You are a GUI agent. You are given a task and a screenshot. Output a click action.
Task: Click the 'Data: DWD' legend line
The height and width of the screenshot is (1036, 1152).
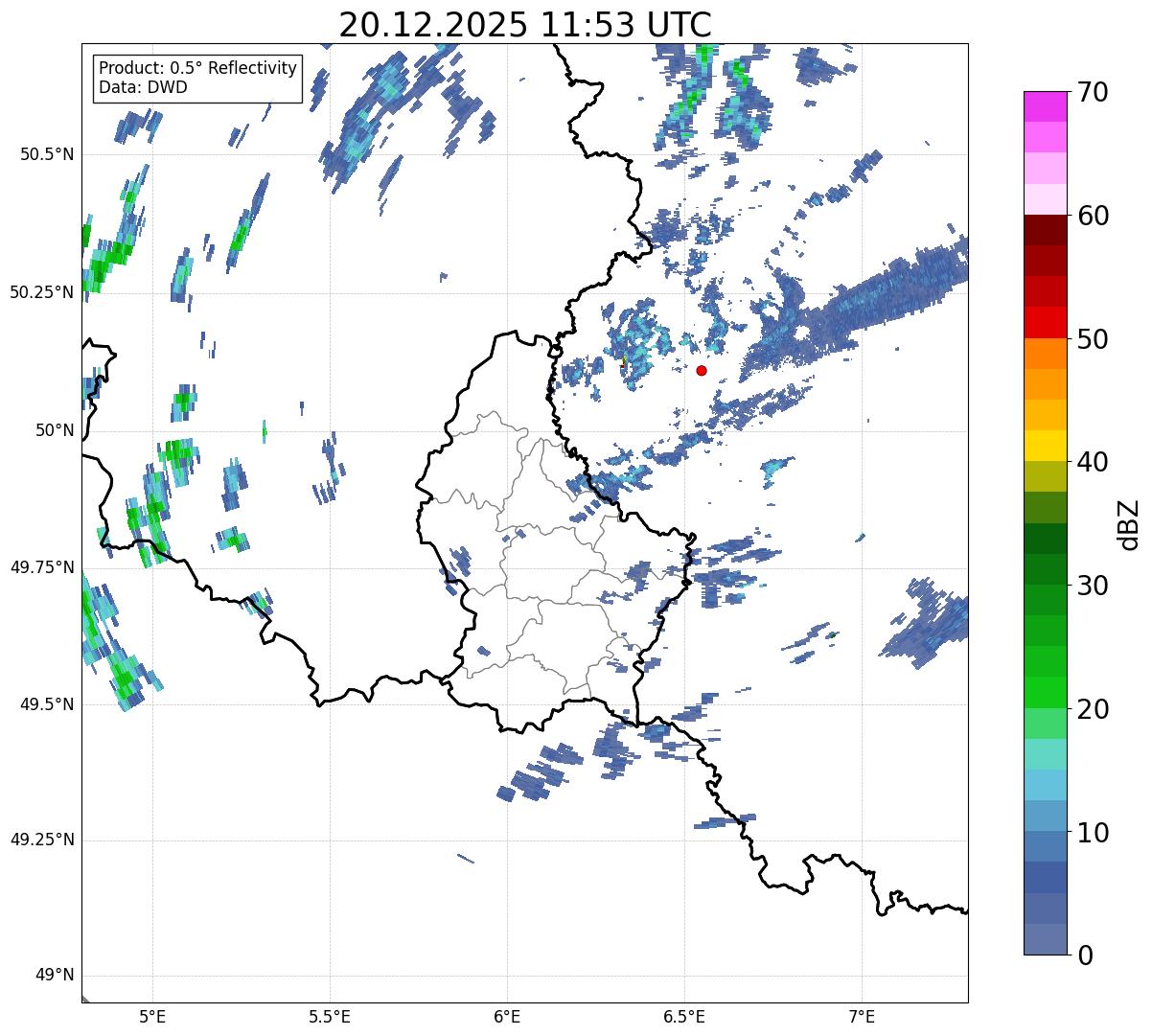point(144,87)
